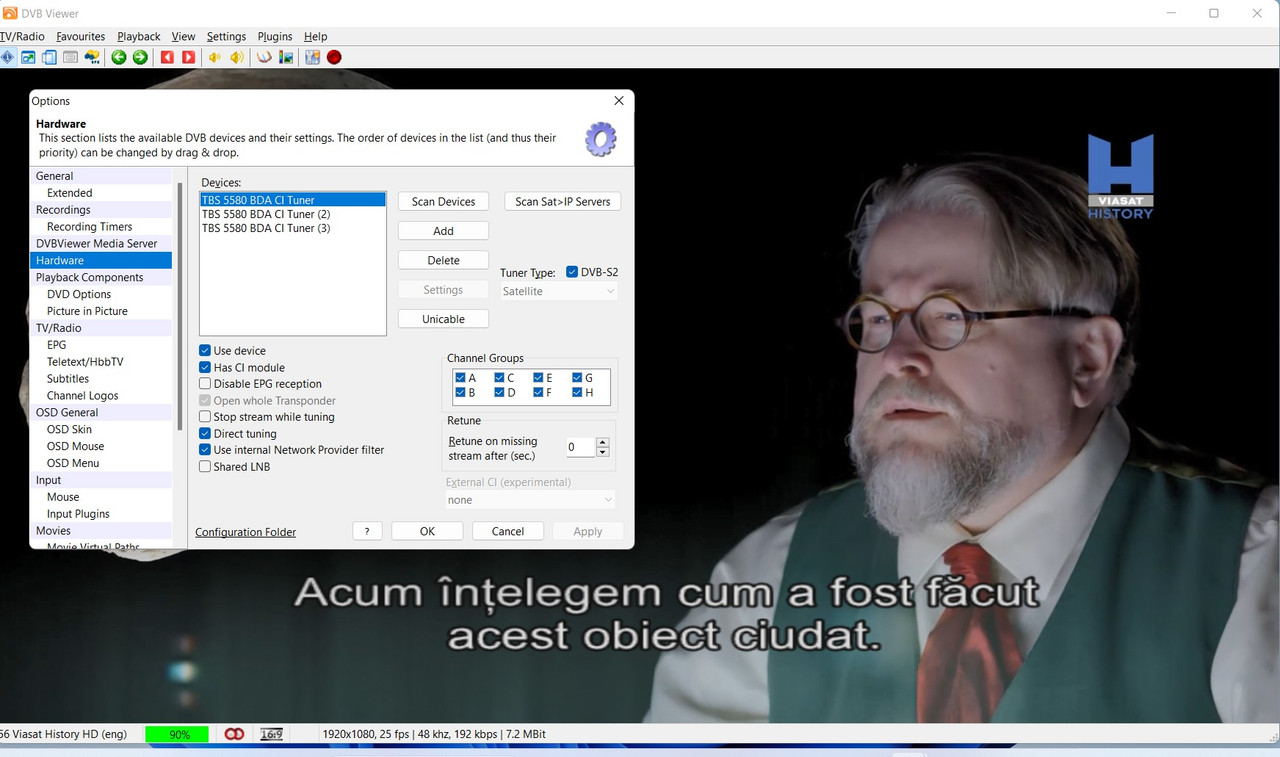Open the Playback menu
1280x757 pixels.
coord(139,36)
